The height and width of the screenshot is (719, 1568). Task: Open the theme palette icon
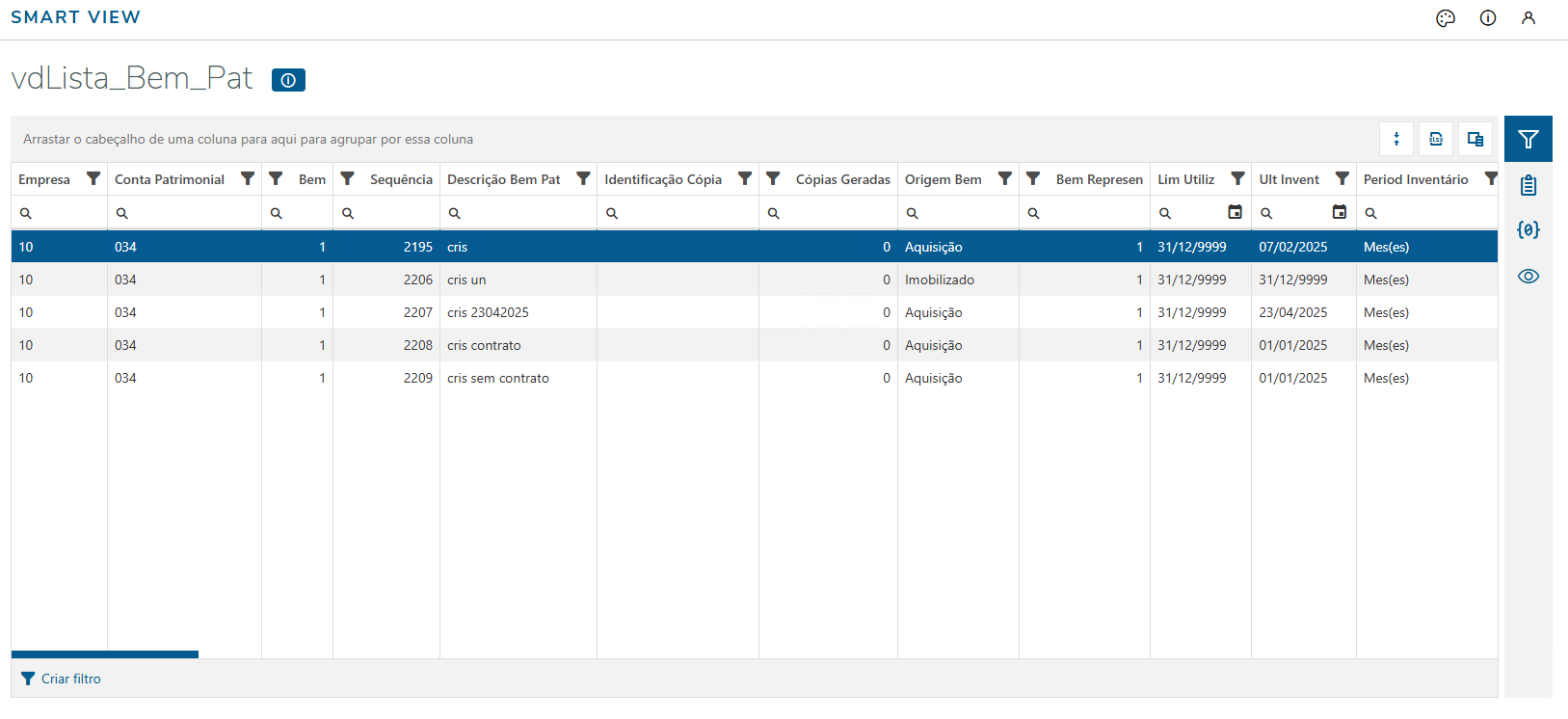point(1445,18)
